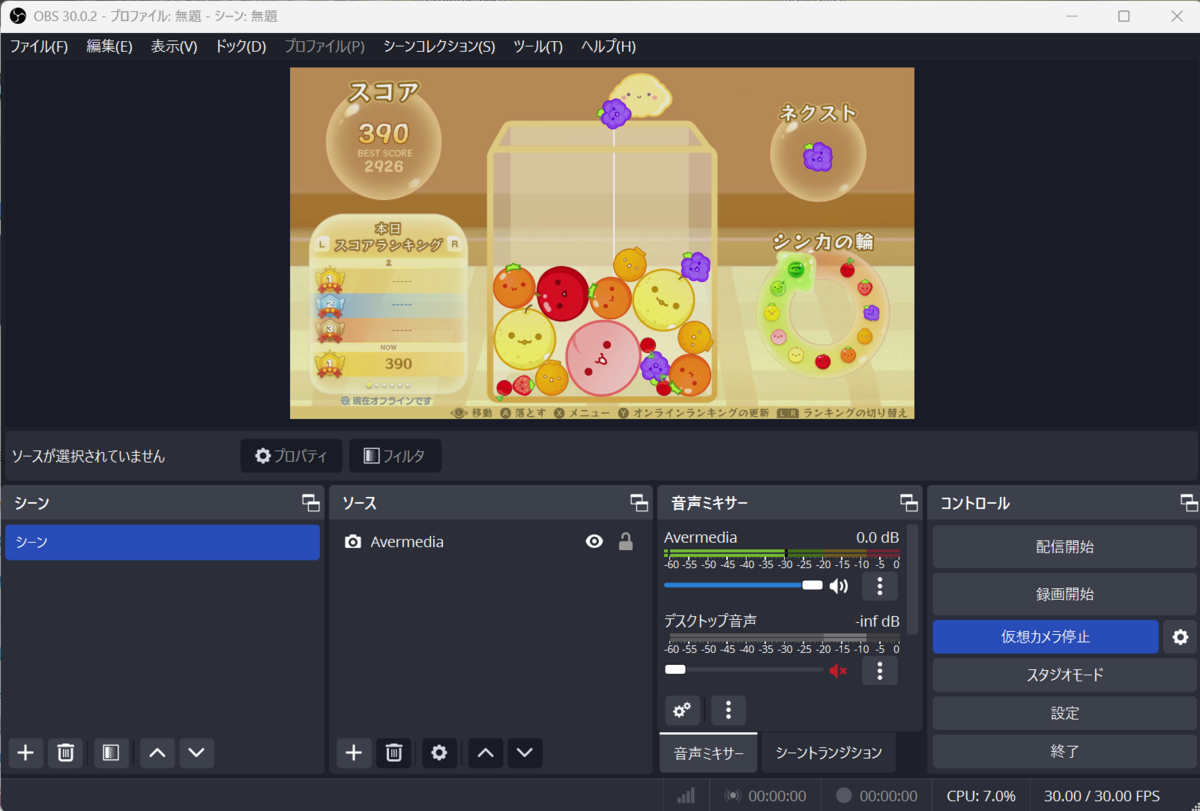Image resolution: width=1200 pixels, height=811 pixels.
Task: Open Avermedia audio channel options menu
Action: [x=880, y=585]
